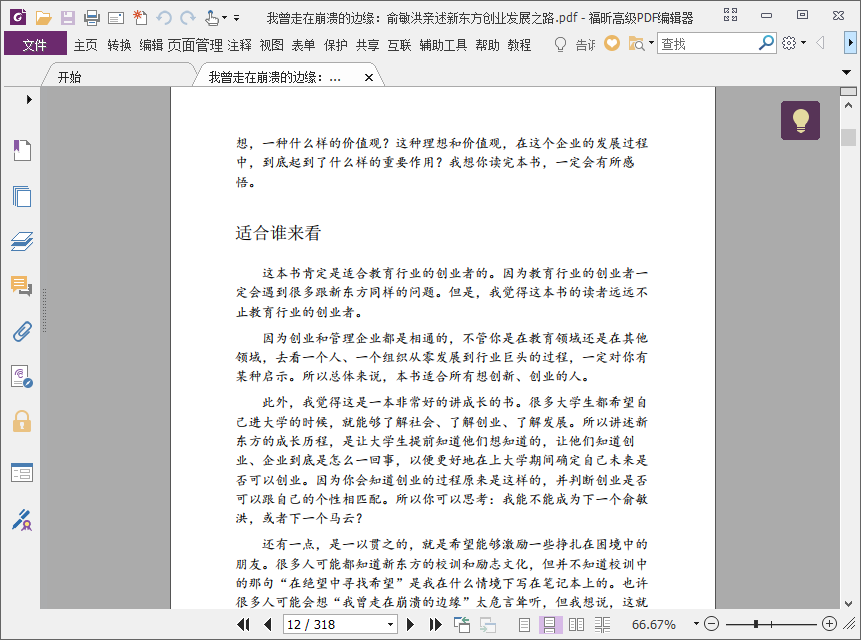Open the pen and ribbon certificate panel
The image size is (861, 640).
pyautogui.click(x=22, y=520)
